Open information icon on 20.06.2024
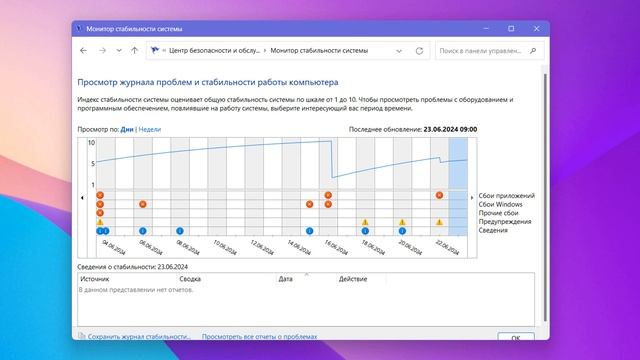The height and width of the screenshot is (360, 640). pyautogui.click(x=402, y=231)
